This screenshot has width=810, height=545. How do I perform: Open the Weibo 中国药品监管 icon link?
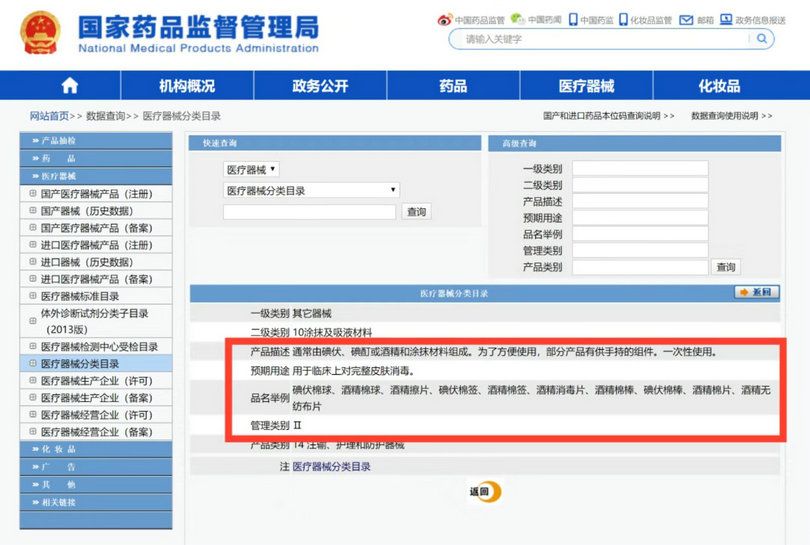tap(445, 19)
